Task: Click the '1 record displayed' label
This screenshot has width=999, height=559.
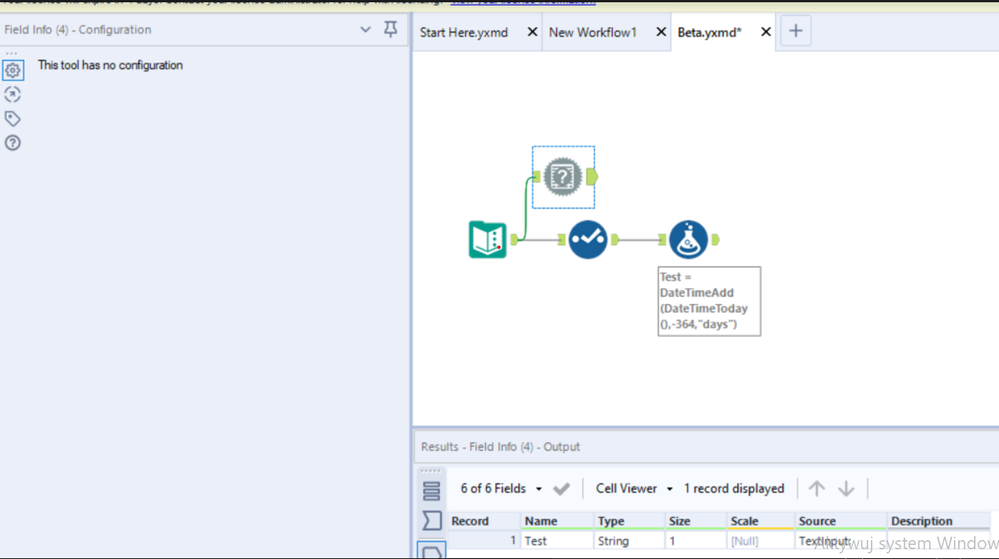Action: [734, 489]
